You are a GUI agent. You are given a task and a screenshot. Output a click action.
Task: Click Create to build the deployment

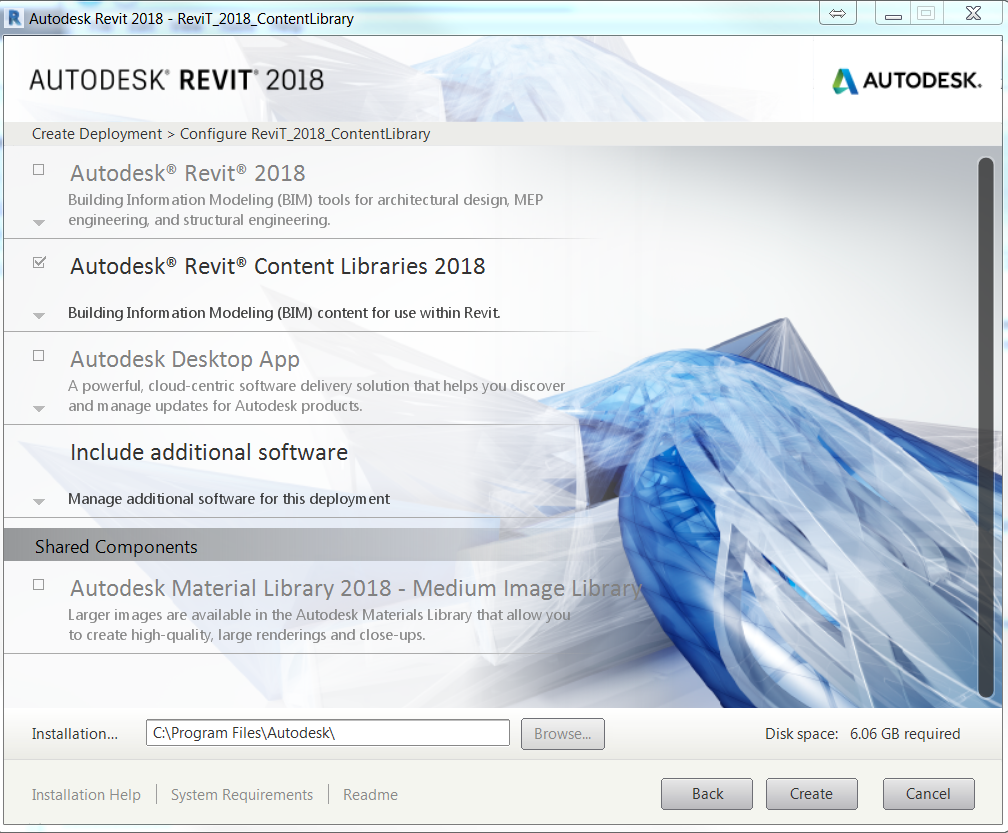811,794
